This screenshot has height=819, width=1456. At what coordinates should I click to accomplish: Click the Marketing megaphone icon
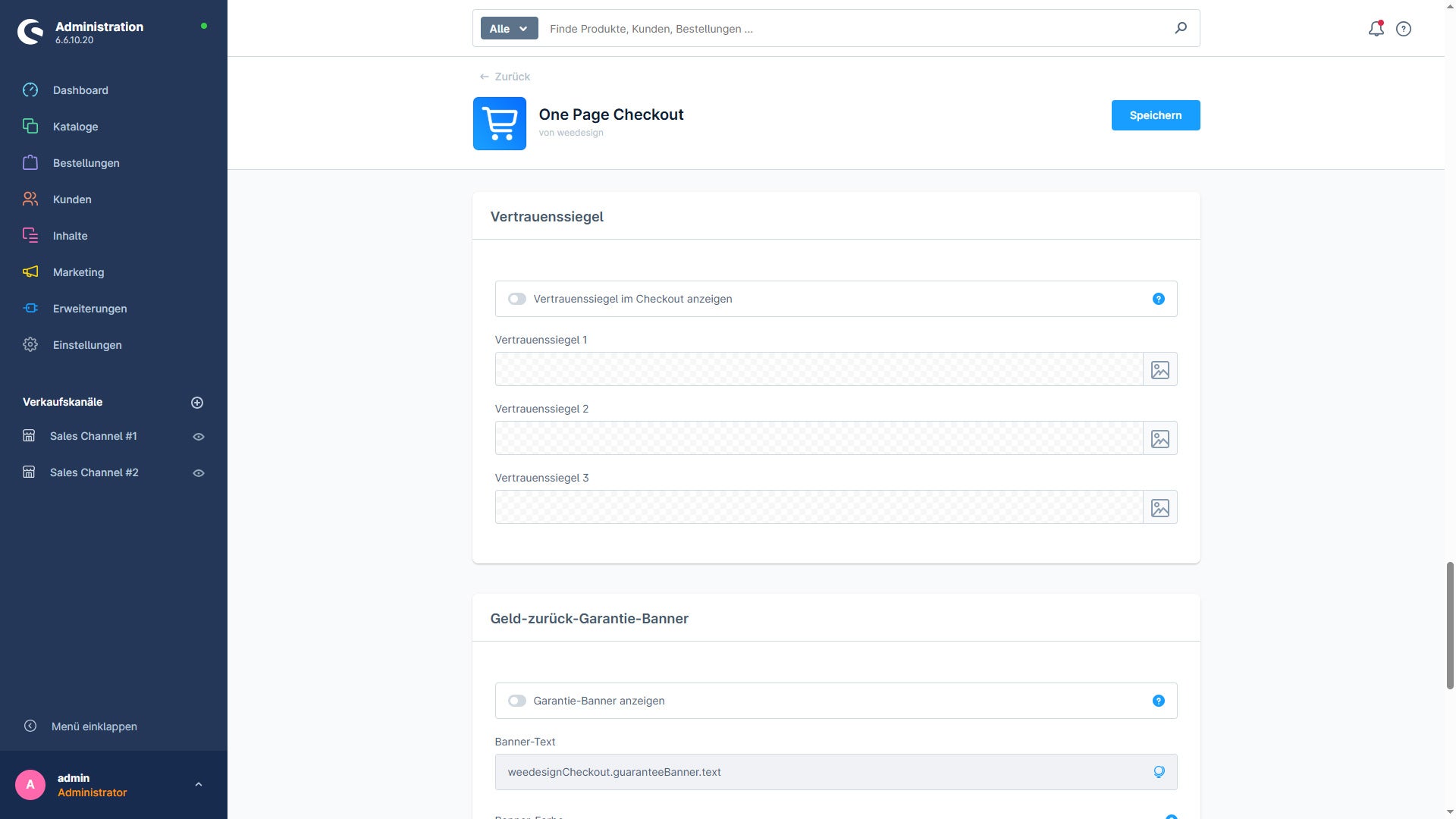[x=30, y=272]
